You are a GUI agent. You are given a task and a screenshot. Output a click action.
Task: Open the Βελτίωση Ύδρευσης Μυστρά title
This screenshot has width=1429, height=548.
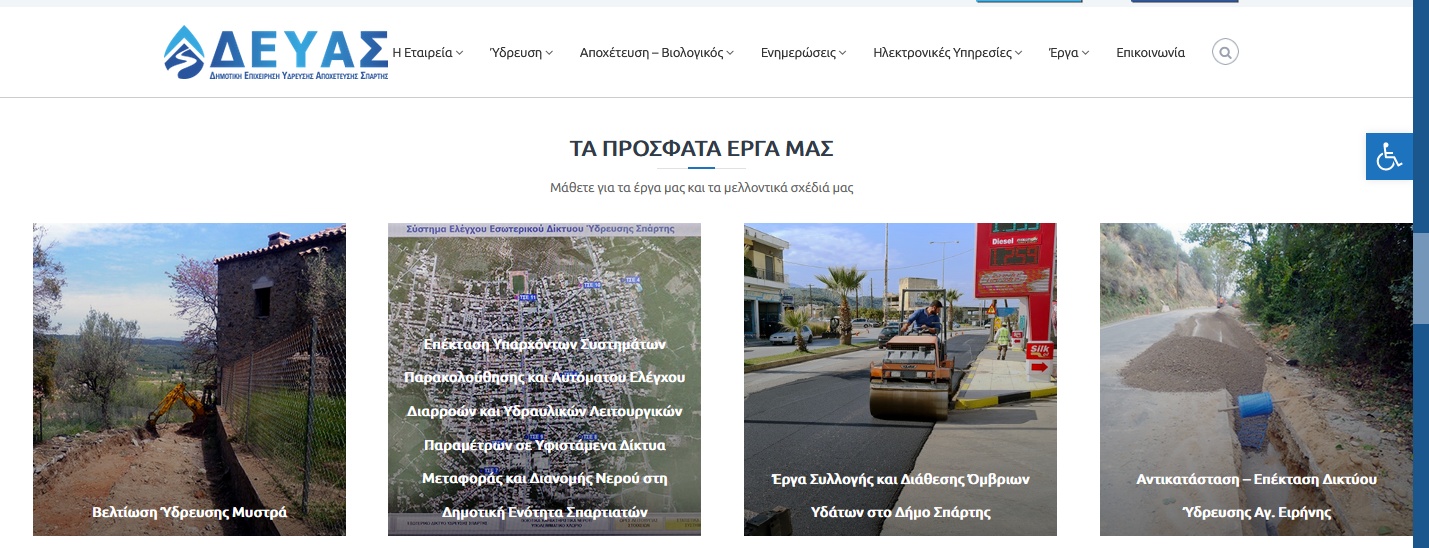click(x=189, y=512)
